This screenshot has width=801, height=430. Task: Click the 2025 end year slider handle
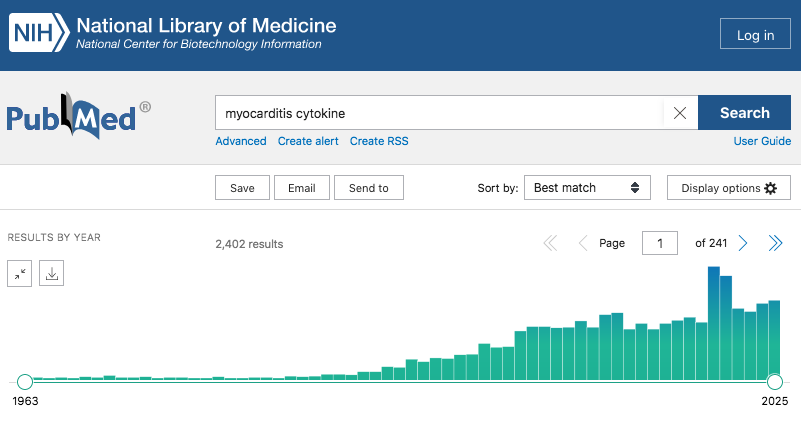774,381
